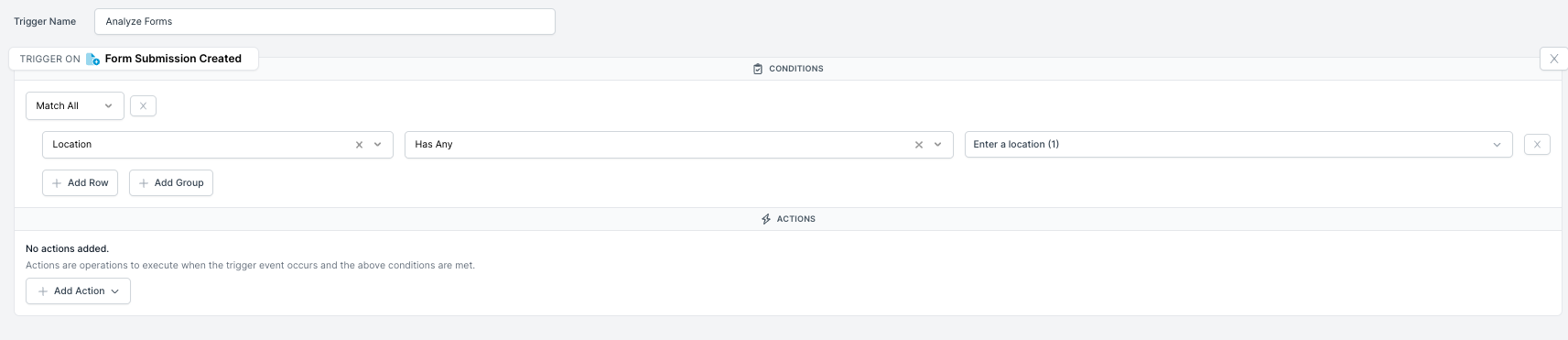Click the Add Group button

point(171,183)
